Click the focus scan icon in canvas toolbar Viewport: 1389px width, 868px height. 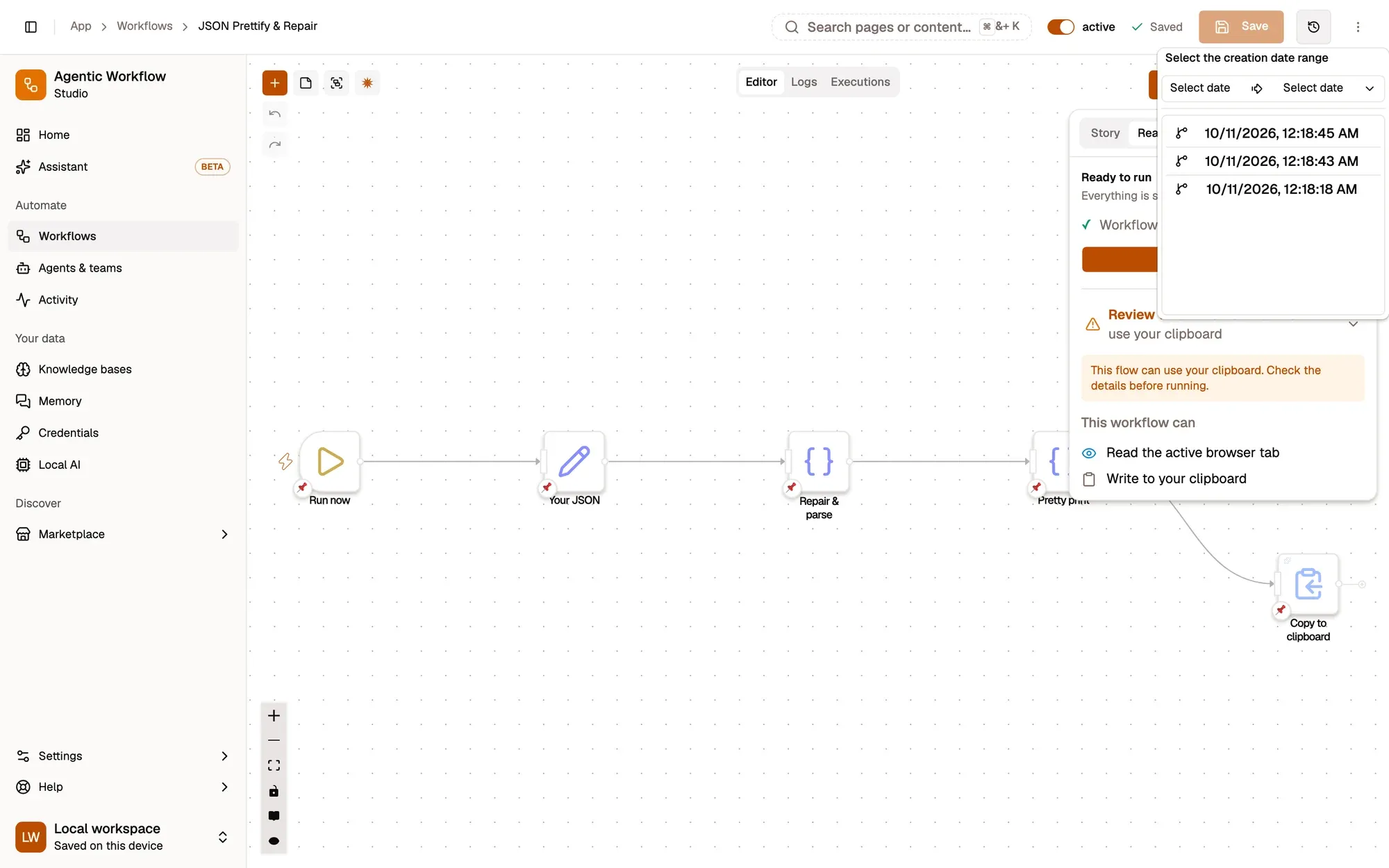337,83
